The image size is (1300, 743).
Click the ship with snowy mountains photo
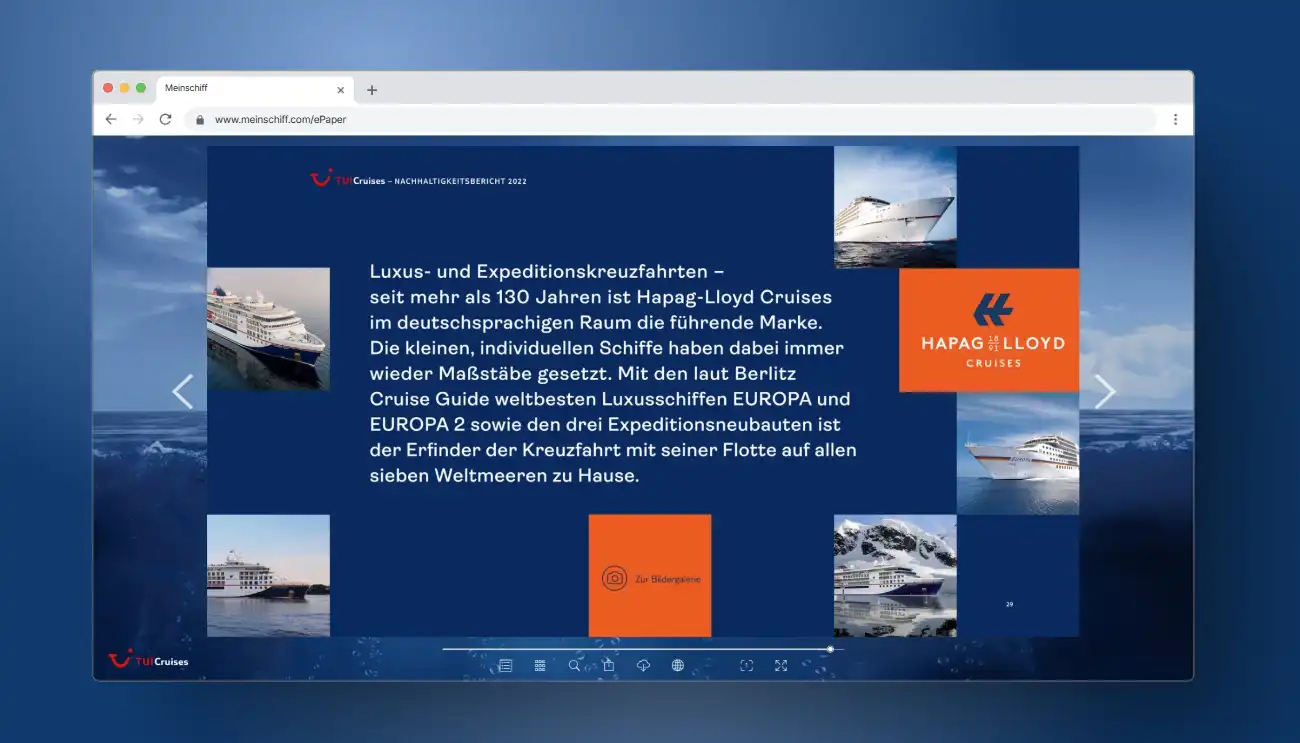tap(895, 576)
